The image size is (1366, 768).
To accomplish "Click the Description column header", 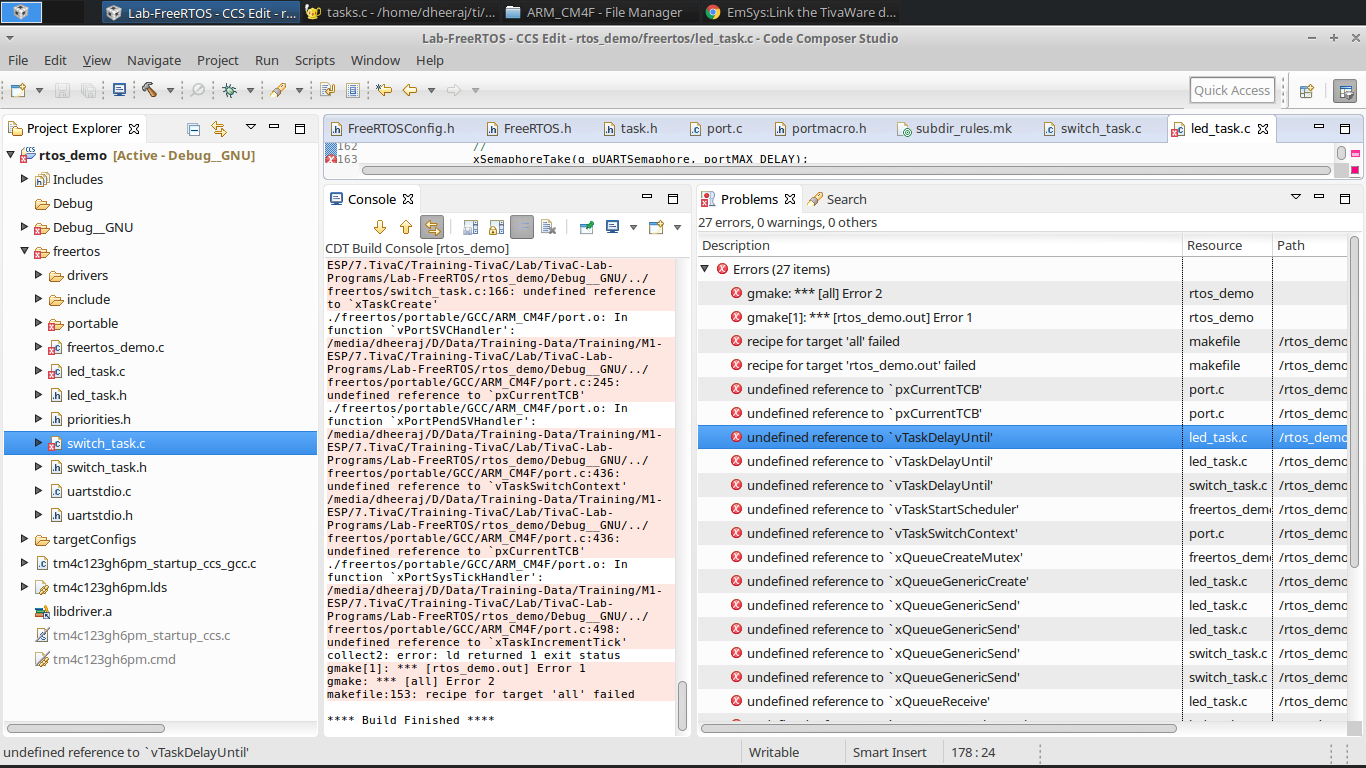I will tap(939, 245).
